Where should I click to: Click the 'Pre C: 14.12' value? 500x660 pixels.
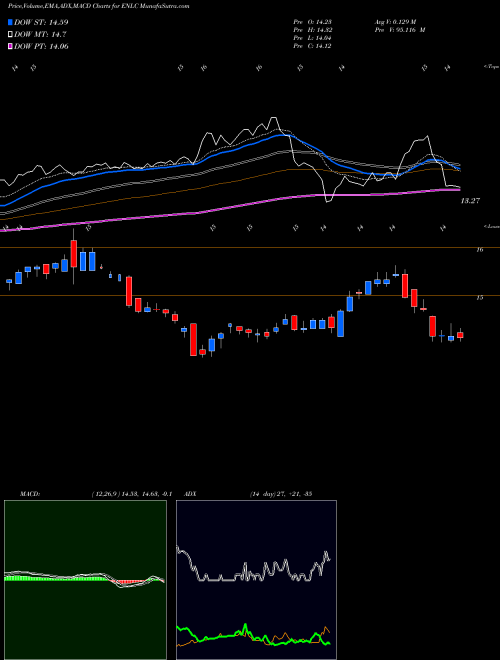coord(312,46)
